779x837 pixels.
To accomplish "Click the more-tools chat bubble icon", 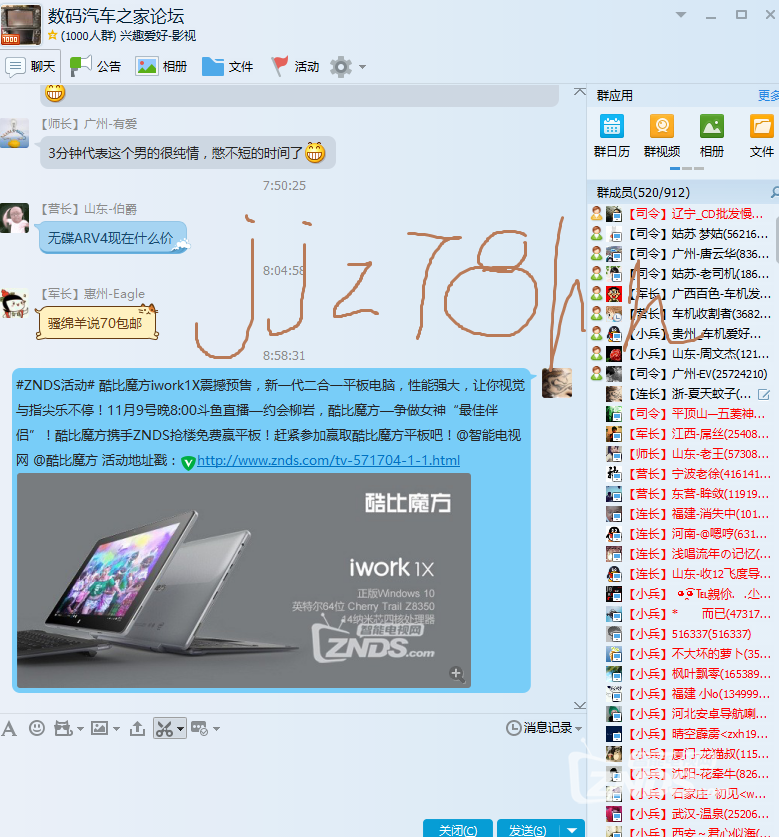I will point(200,728).
